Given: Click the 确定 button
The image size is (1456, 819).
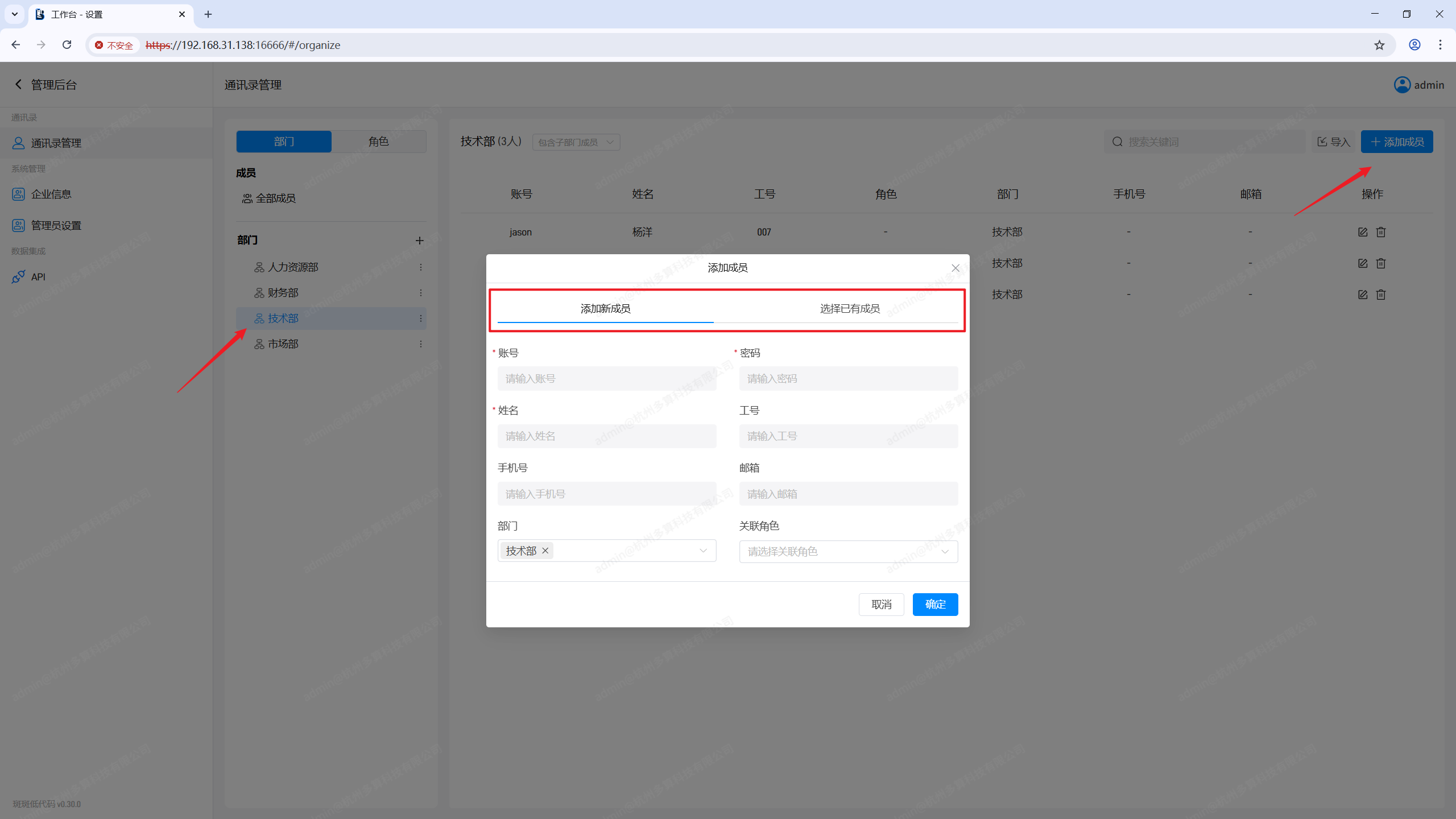Looking at the screenshot, I should 935,604.
